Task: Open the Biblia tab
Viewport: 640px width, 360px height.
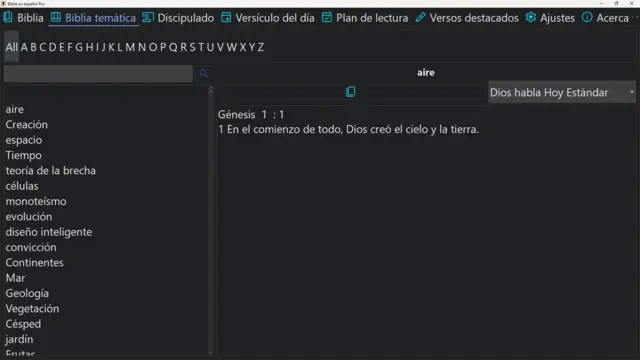Action: pos(23,18)
